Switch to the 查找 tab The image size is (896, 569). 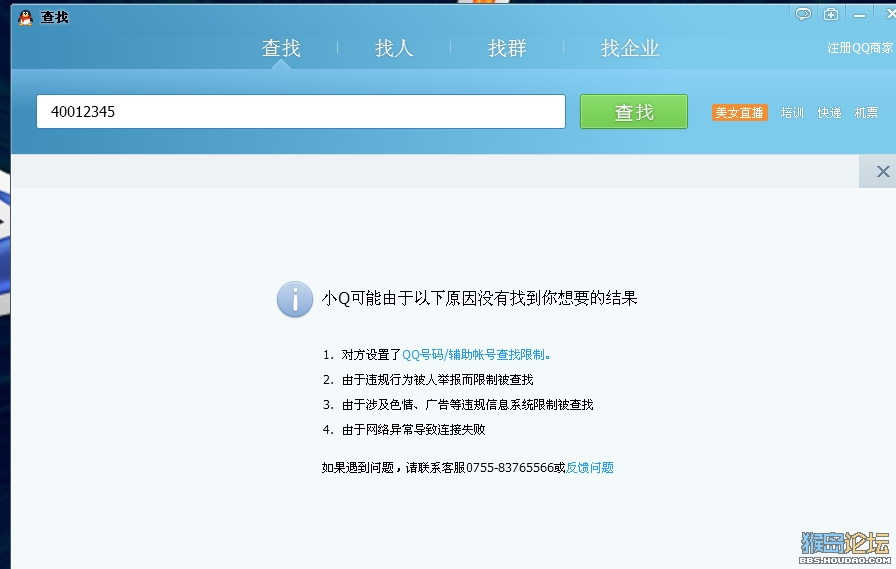pyautogui.click(x=281, y=48)
